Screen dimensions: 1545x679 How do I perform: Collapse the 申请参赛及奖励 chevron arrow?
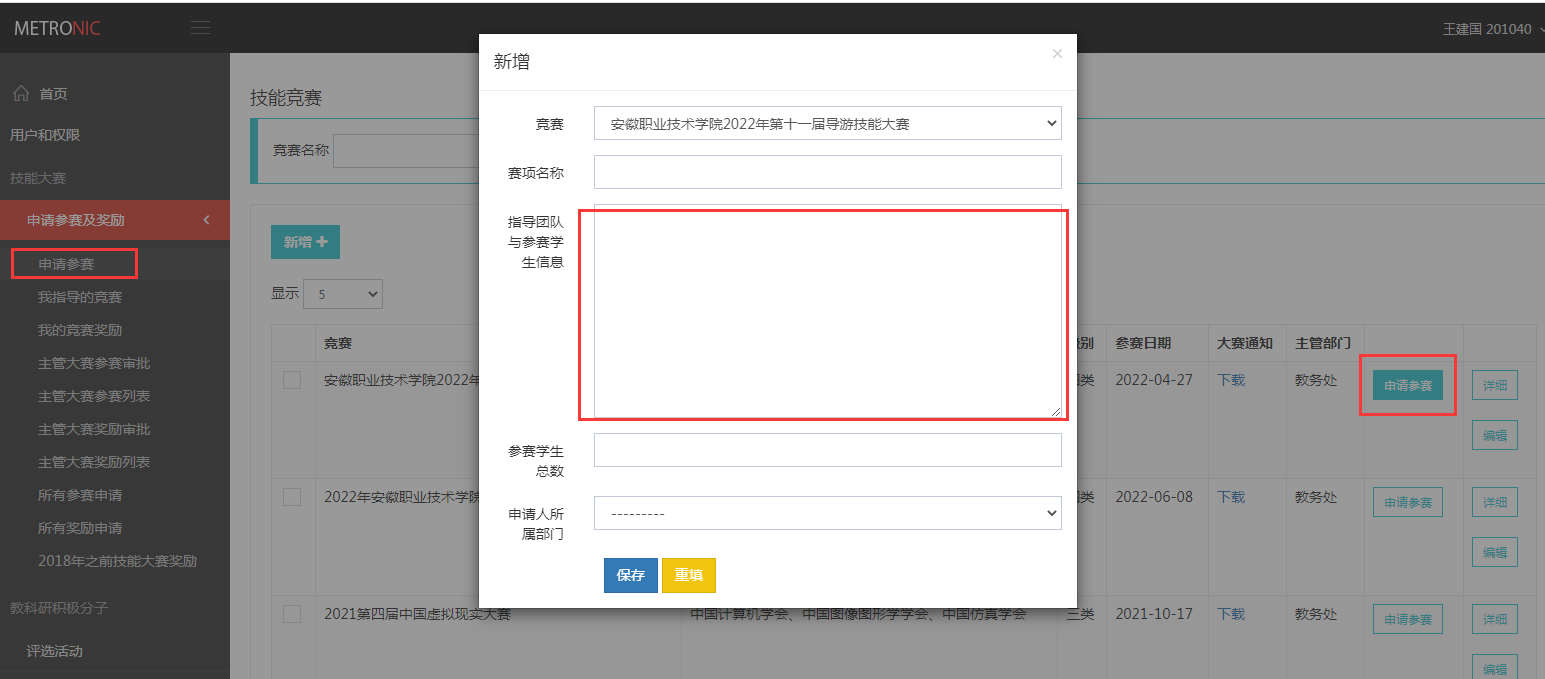pos(207,220)
